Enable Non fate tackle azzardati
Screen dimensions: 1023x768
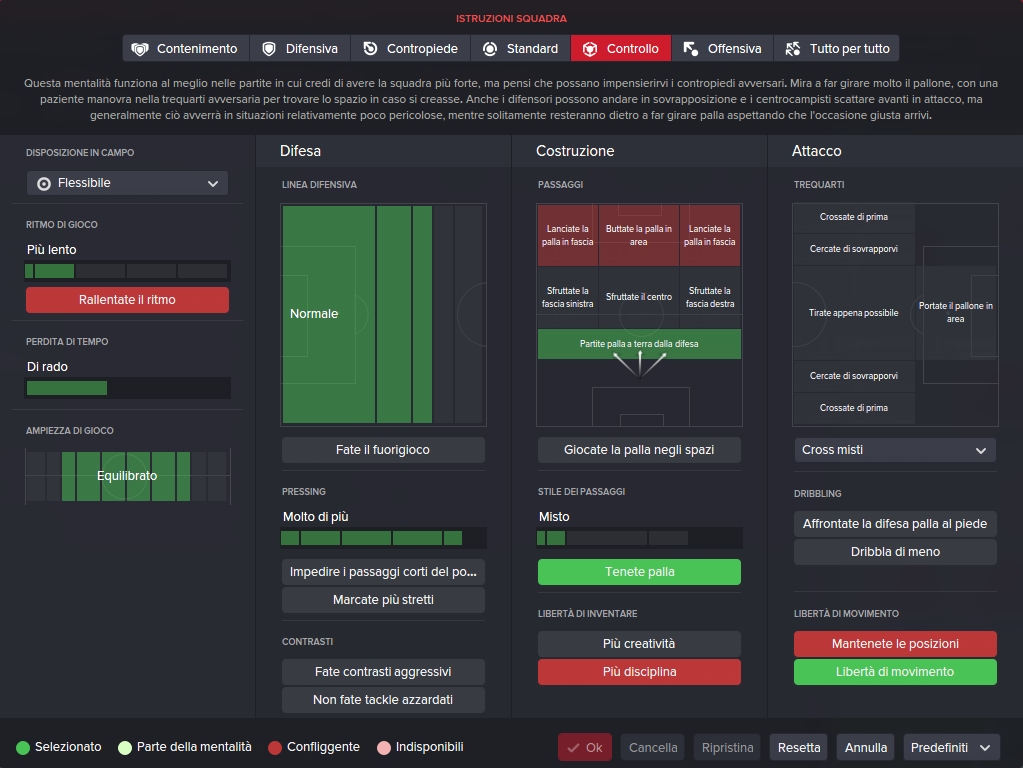point(383,700)
